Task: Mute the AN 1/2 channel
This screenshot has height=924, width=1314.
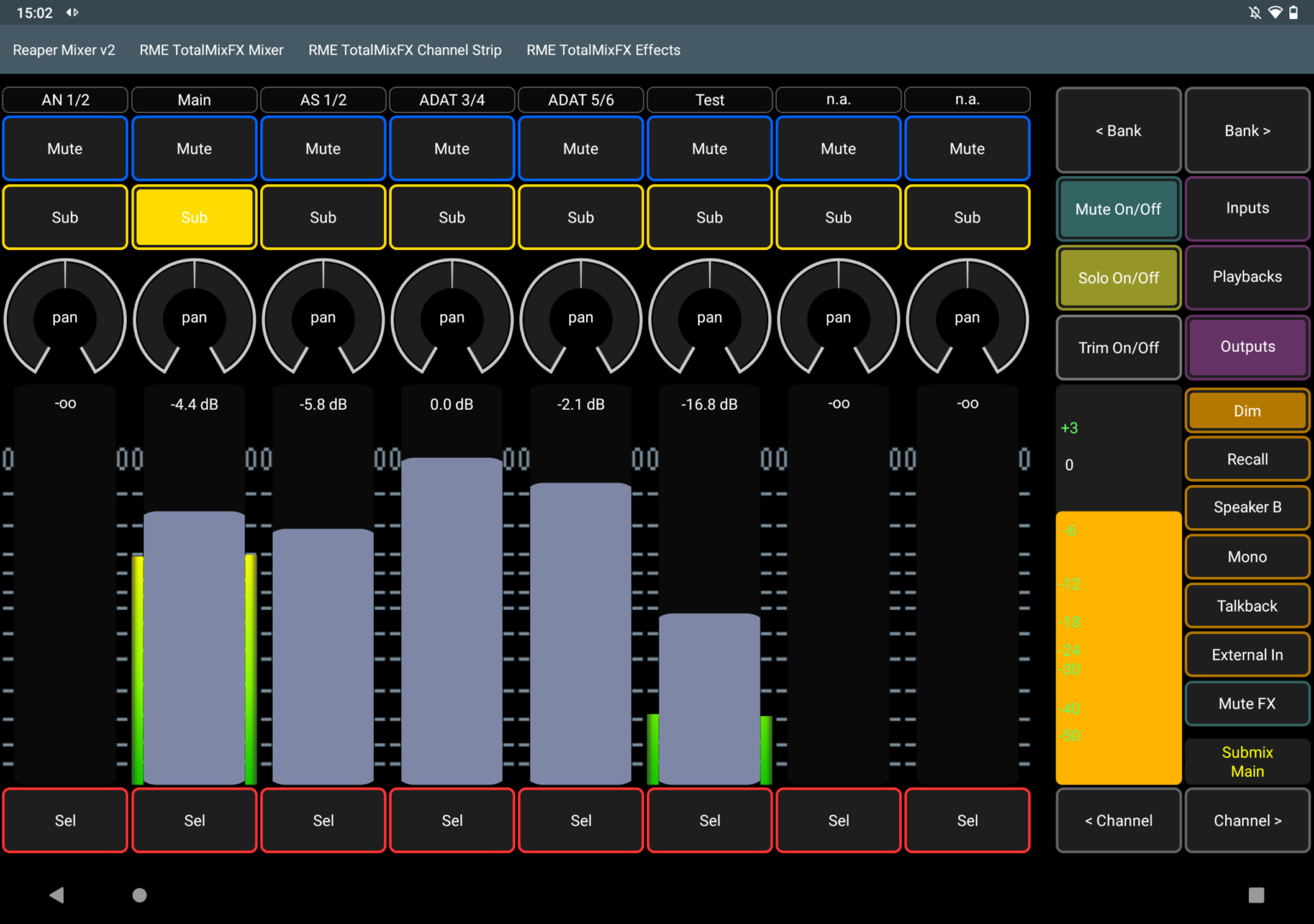Action: tap(65, 148)
